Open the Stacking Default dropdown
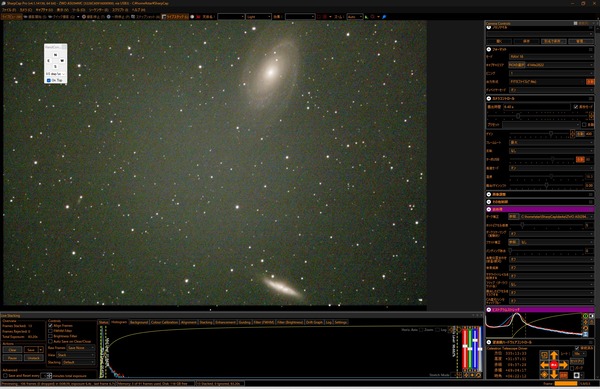 (x=78, y=362)
